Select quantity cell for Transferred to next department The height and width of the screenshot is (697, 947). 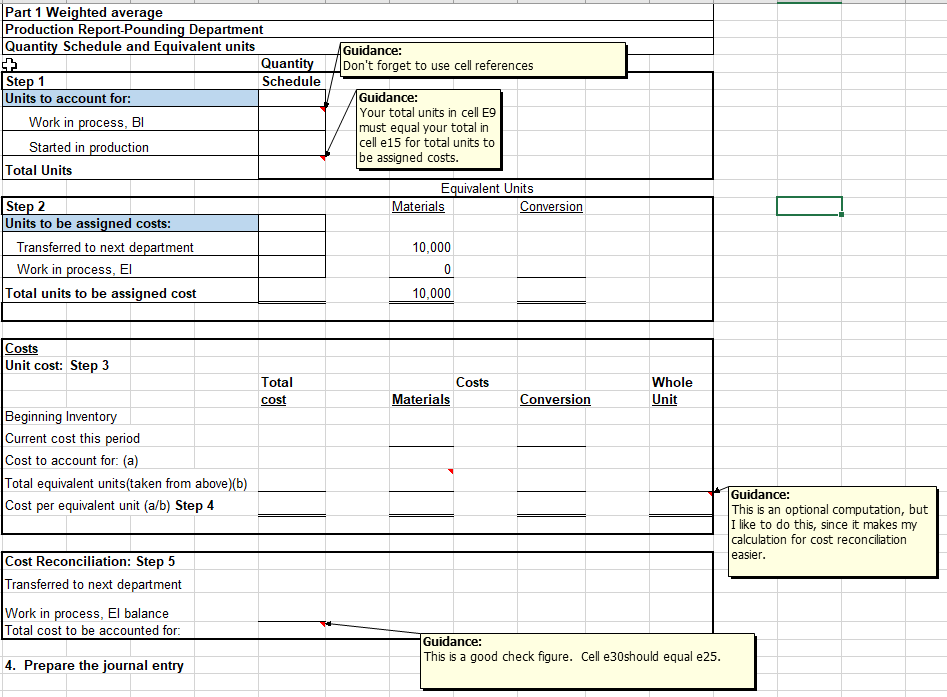pyautogui.click(x=292, y=244)
